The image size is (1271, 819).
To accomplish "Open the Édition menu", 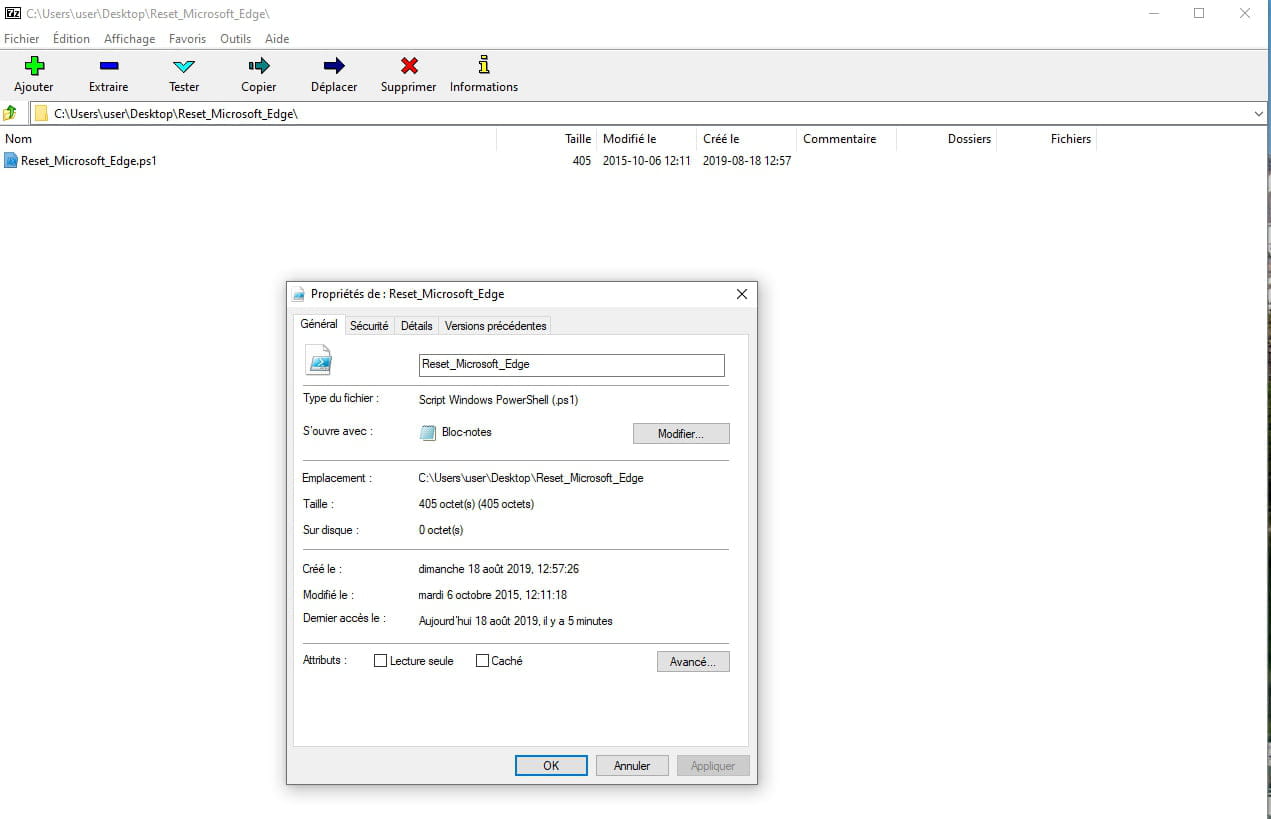I will point(71,39).
